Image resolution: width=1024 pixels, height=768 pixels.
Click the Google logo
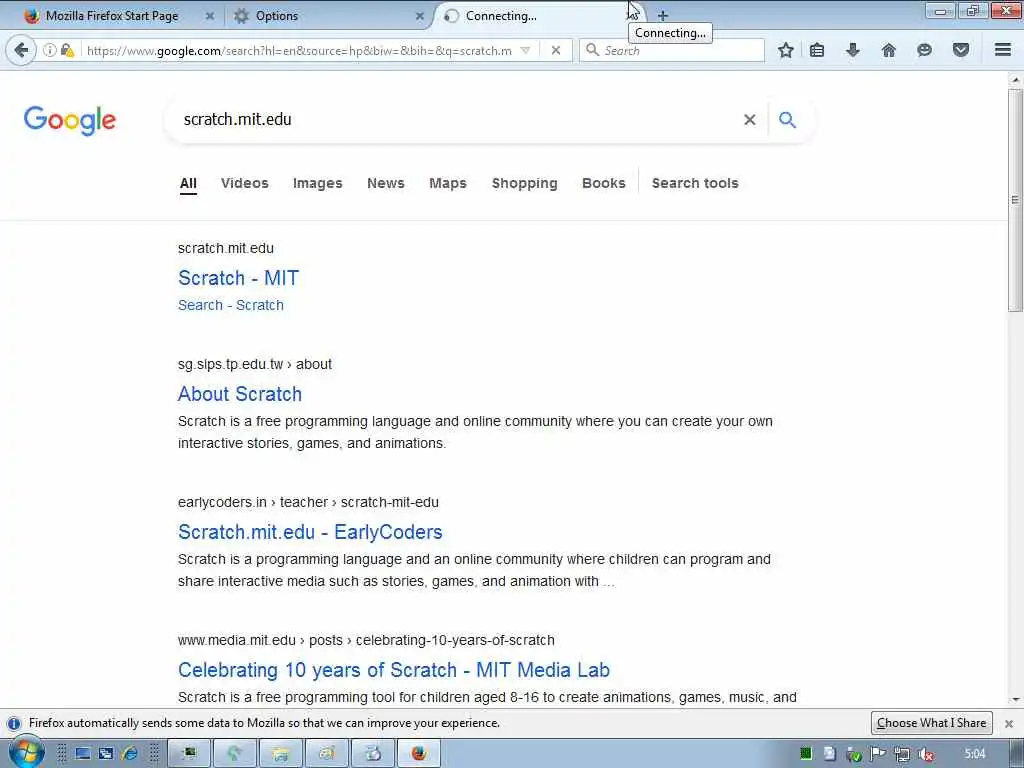[70, 121]
